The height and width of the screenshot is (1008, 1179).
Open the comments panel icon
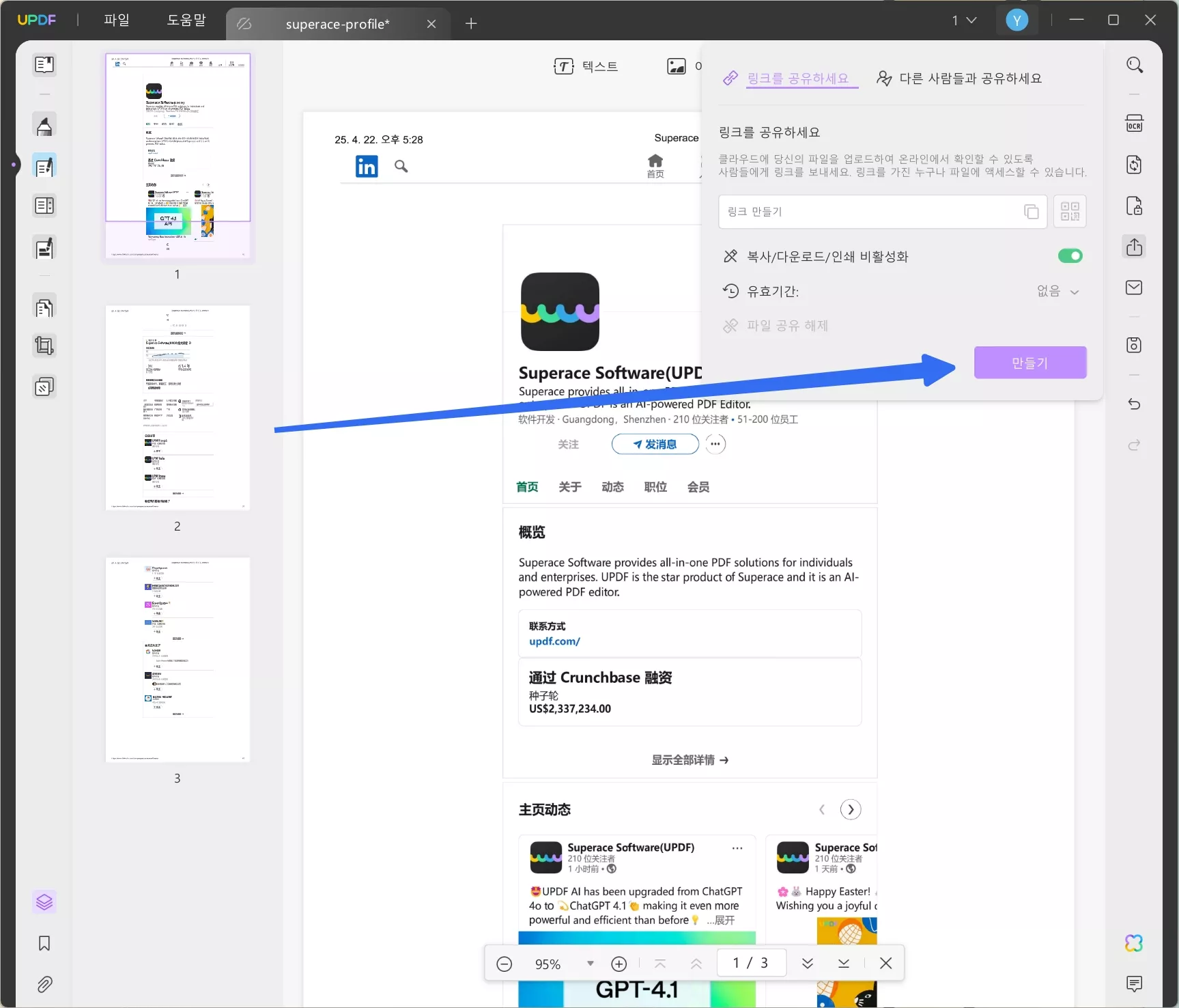[x=1135, y=983]
